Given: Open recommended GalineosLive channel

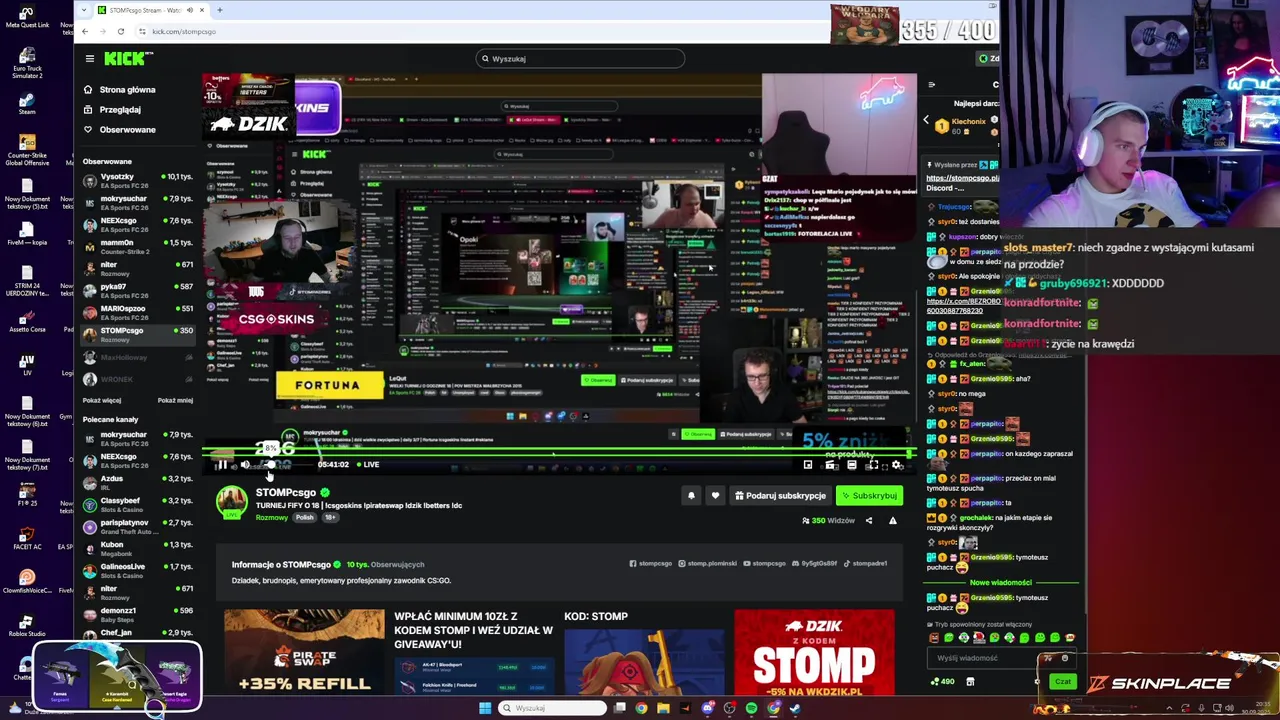Looking at the screenshot, I should [x=138, y=571].
